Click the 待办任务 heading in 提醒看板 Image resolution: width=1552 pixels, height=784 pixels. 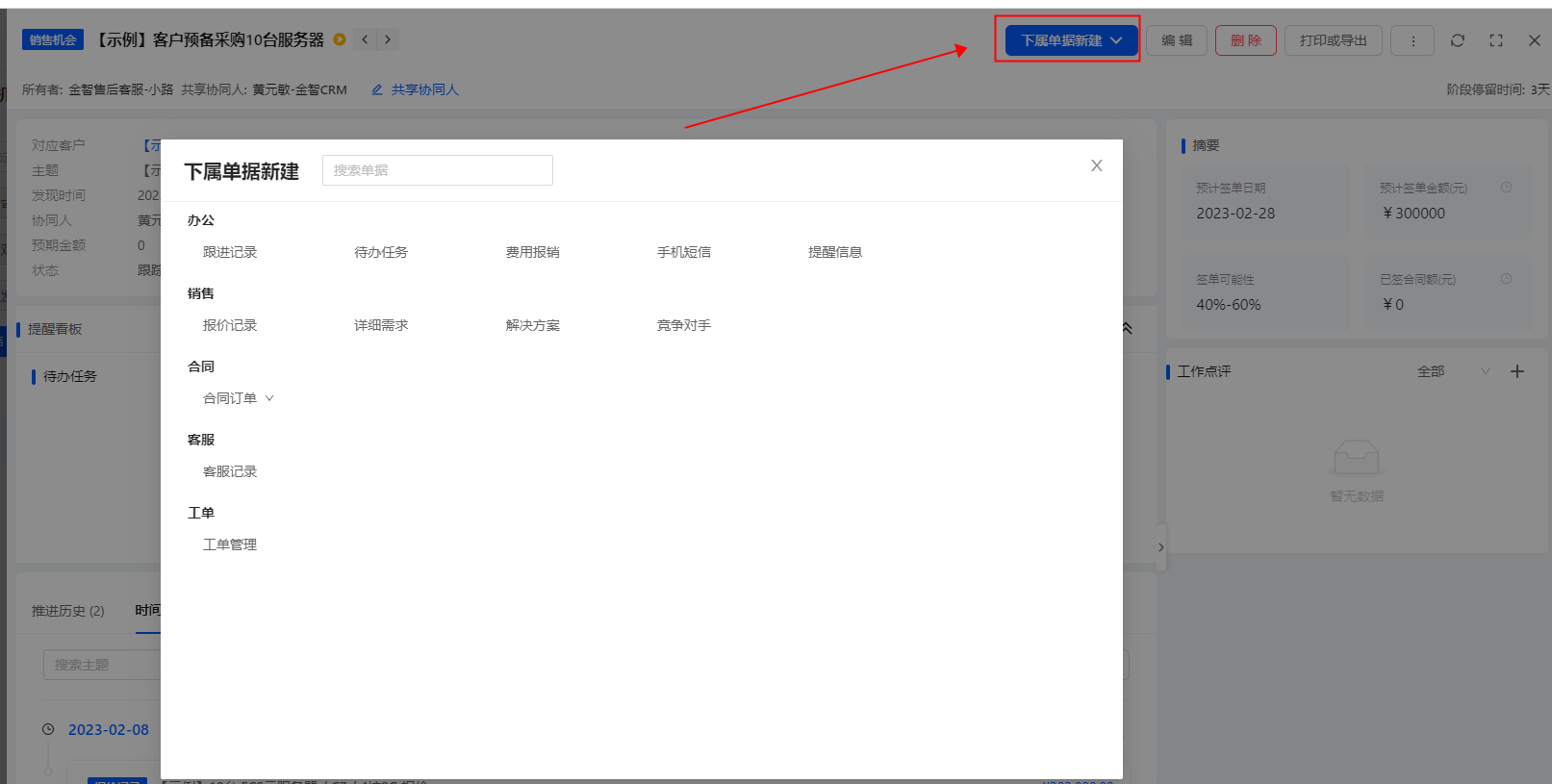70,376
